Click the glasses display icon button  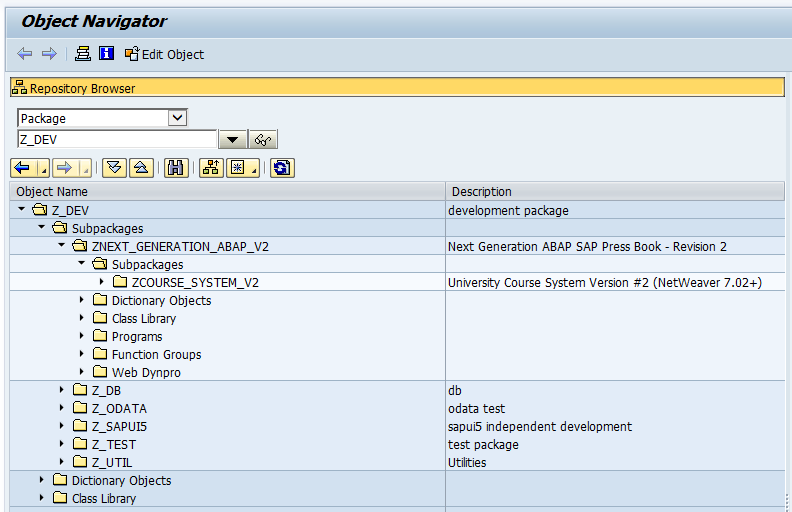263,140
